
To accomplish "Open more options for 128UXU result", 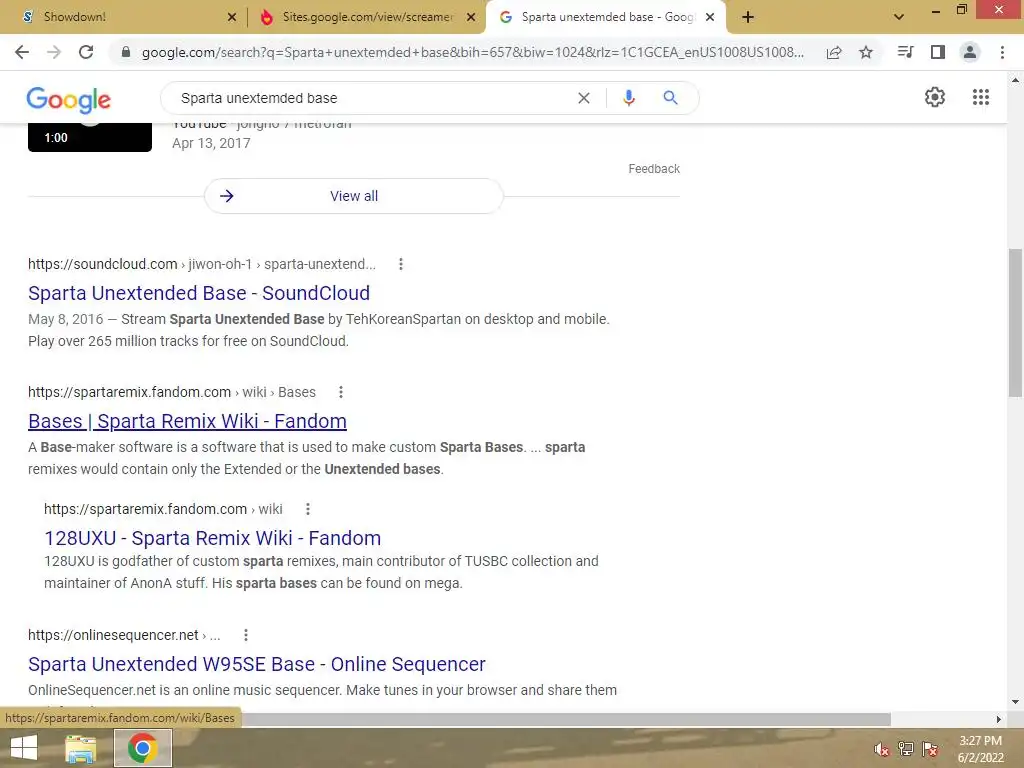I will coord(308,509).
